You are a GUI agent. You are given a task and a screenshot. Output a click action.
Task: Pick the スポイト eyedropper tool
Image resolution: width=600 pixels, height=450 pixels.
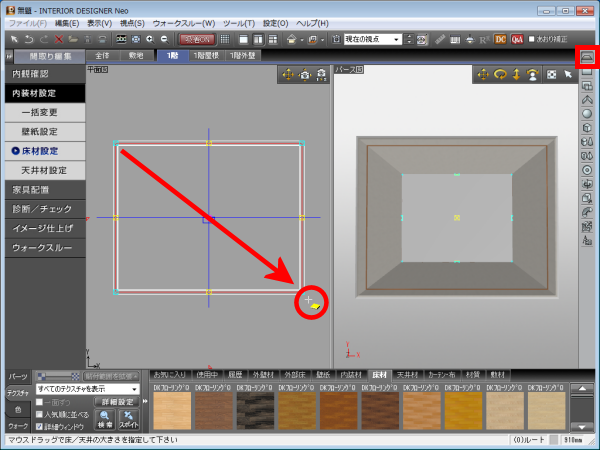pos(128,417)
